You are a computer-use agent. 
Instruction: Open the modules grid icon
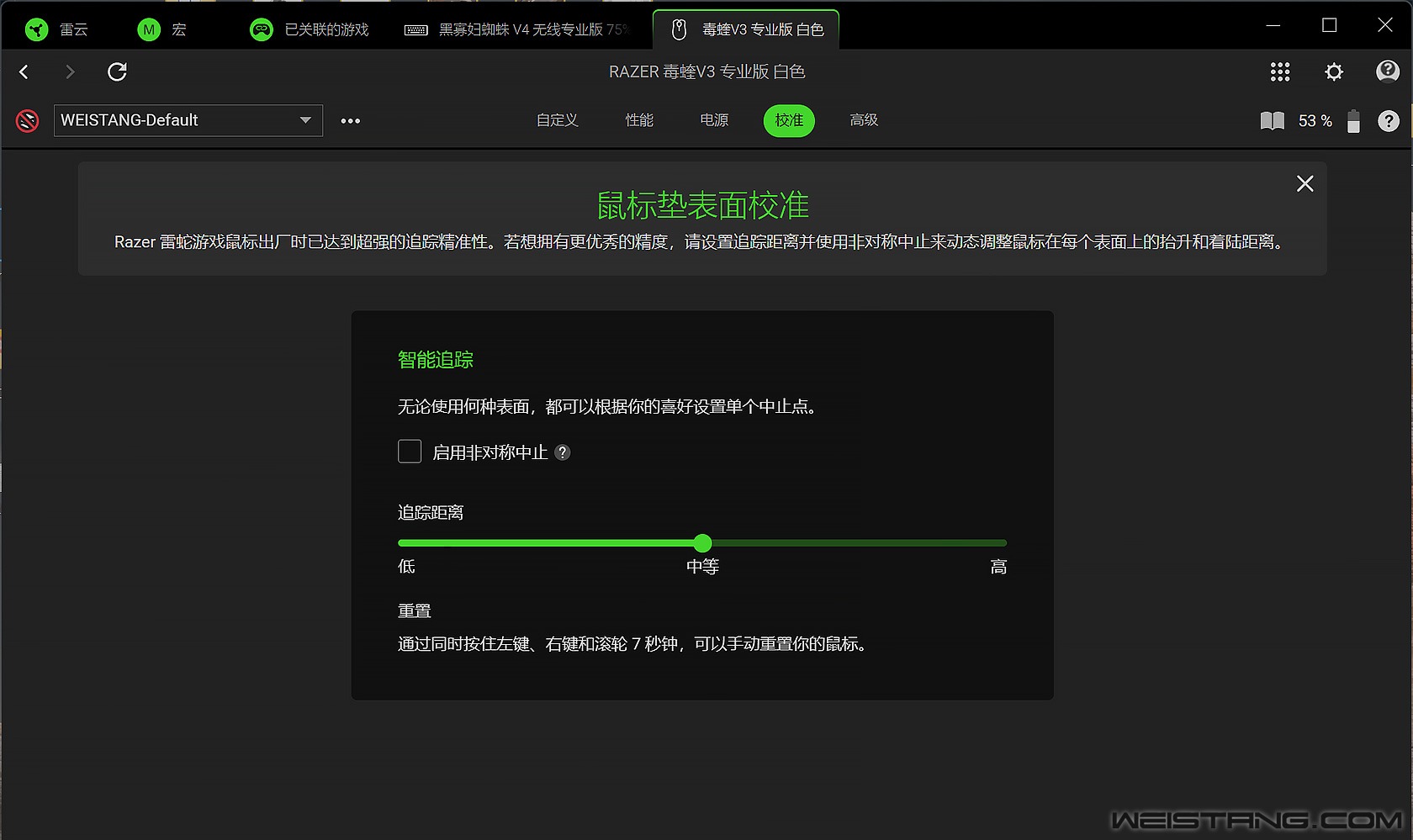point(1280,72)
